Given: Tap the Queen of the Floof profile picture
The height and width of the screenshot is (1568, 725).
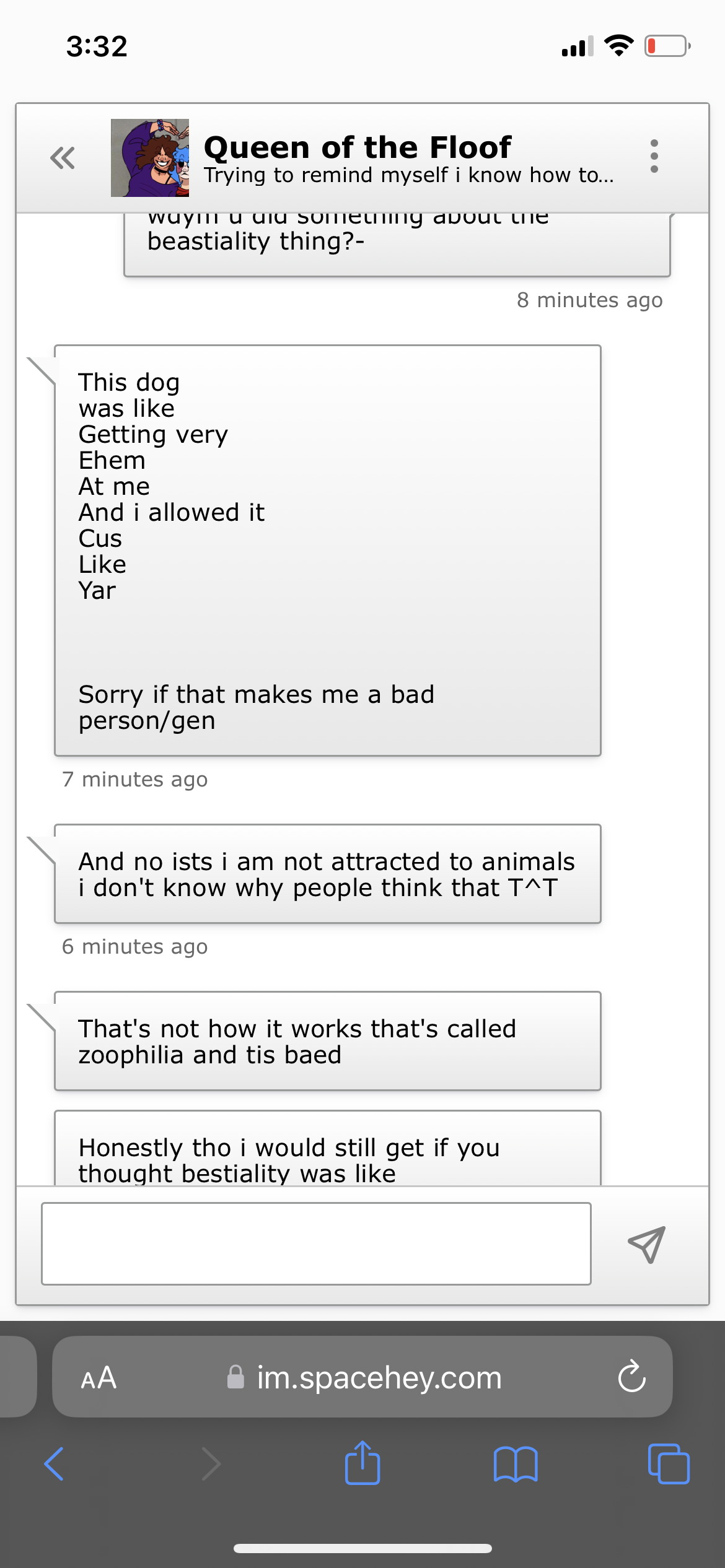Looking at the screenshot, I should (x=150, y=158).
